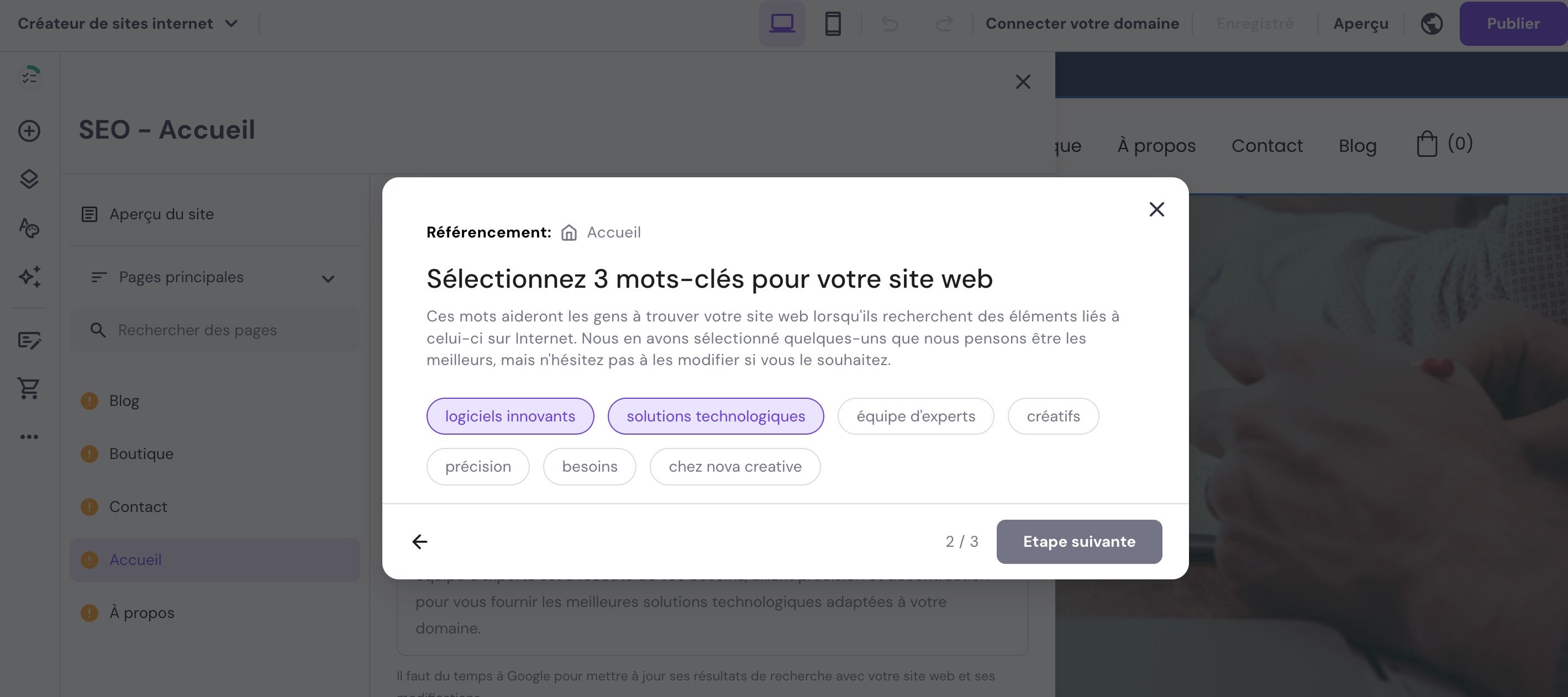Open the add elements panel via plus icon
This screenshot has width=1568, height=697.
coord(28,131)
